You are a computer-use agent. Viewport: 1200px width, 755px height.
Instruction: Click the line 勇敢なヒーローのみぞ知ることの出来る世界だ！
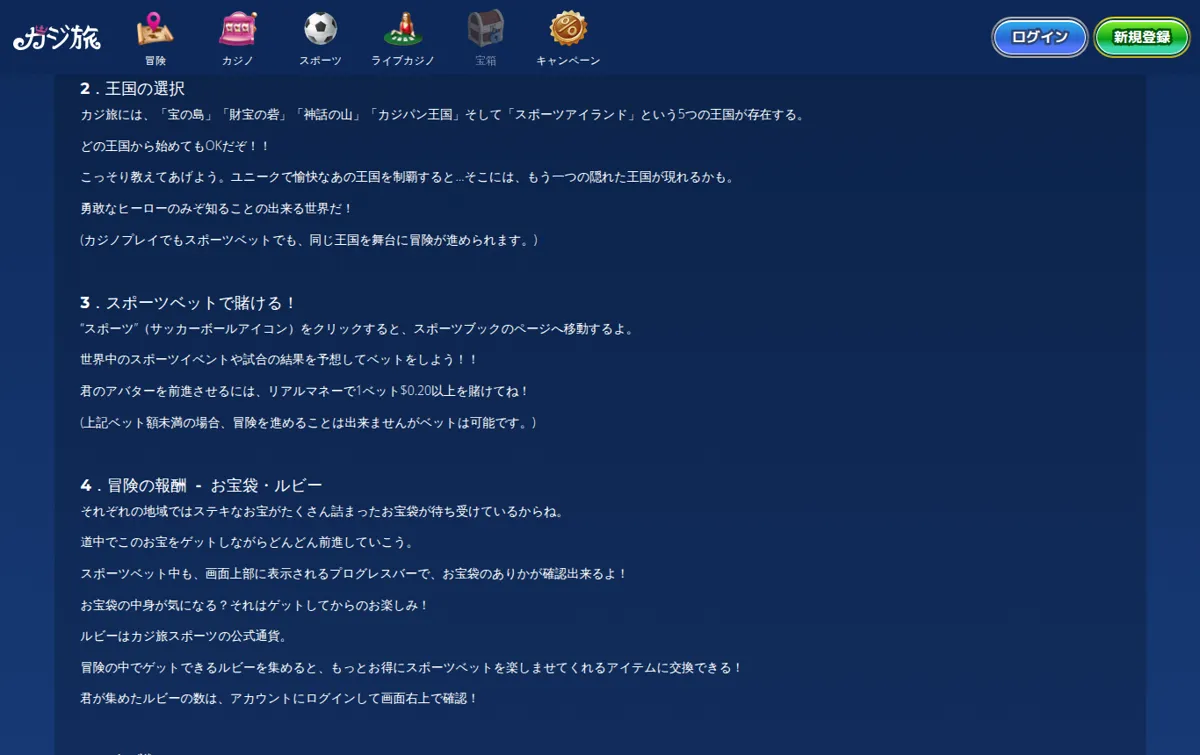(x=217, y=209)
